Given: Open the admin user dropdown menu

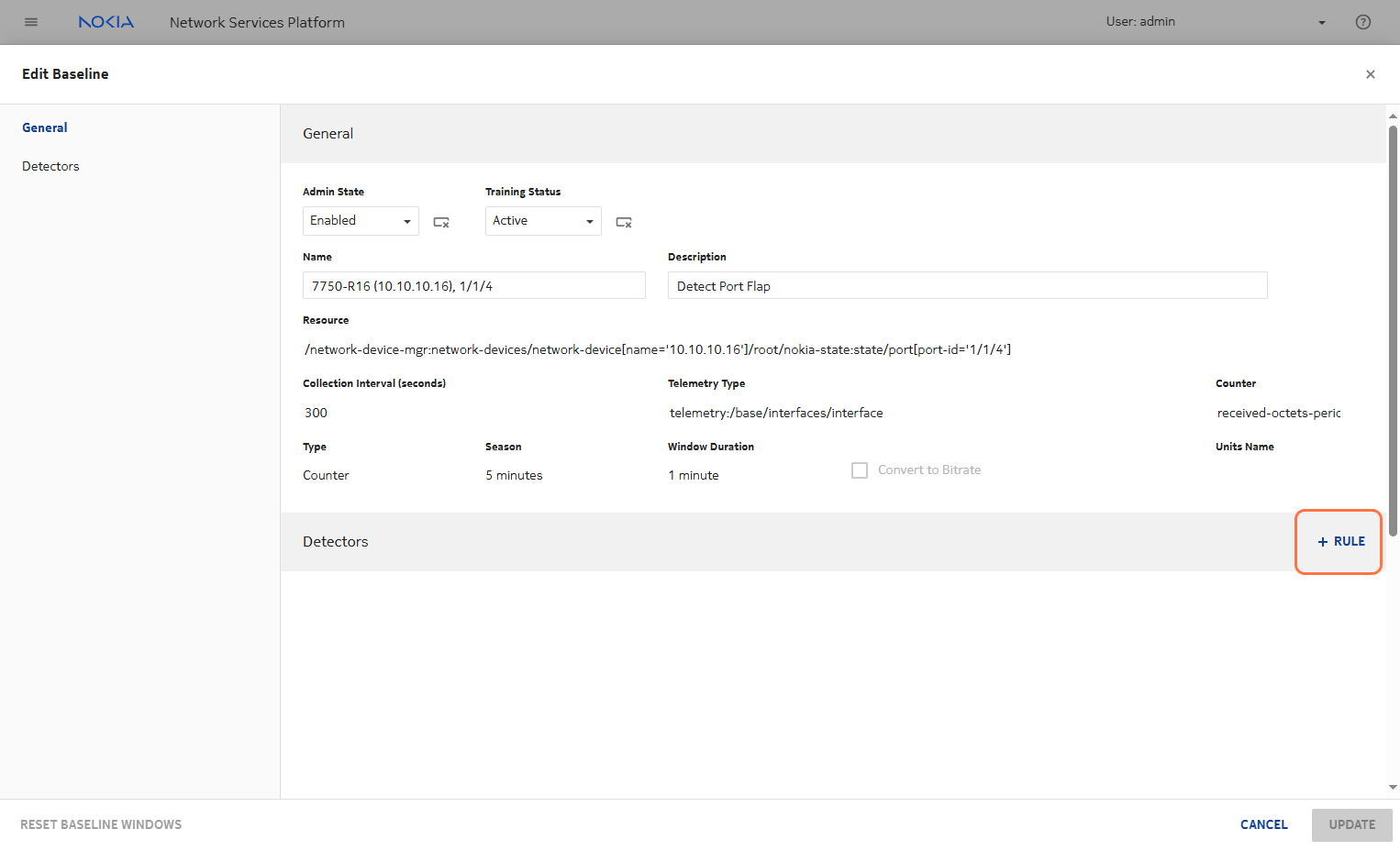Looking at the screenshot, I should [x=1321, y=22].
